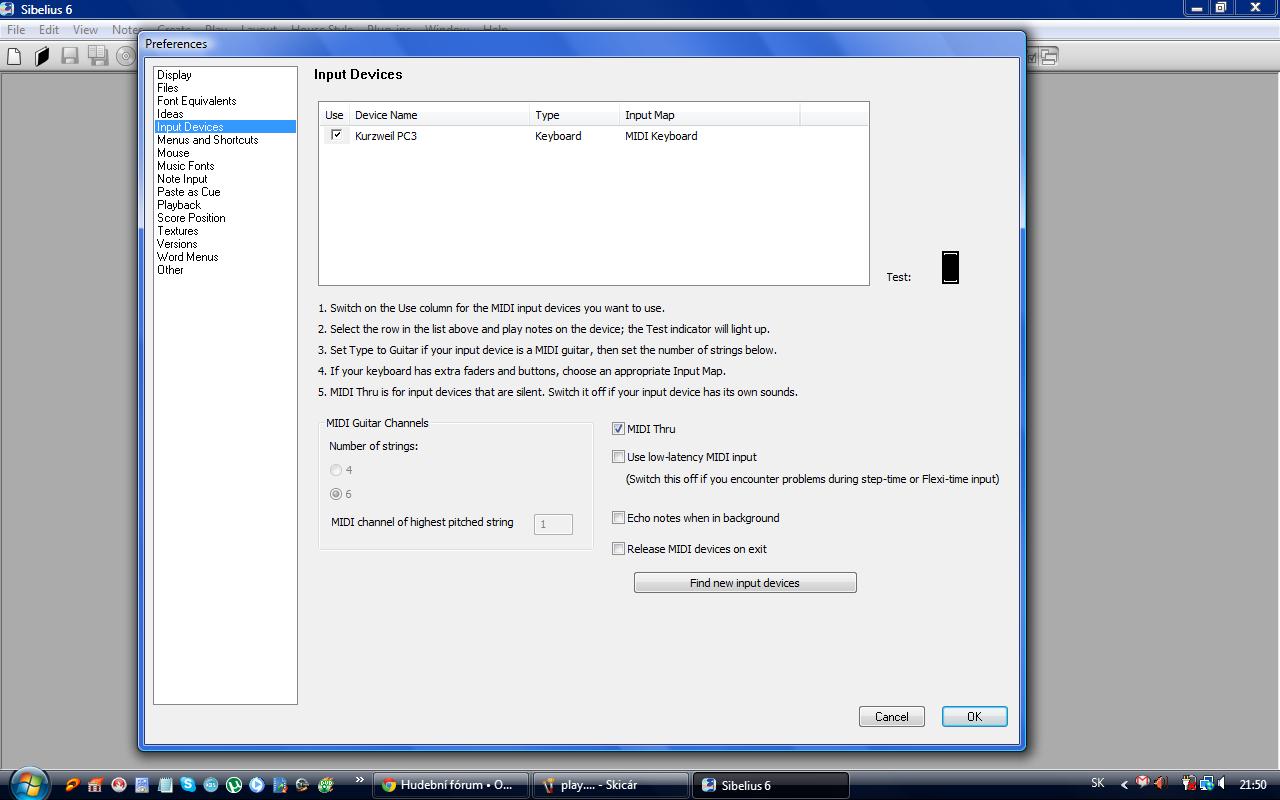Open the Textures preferences page
This screenshot has height=800, width=1280.
178,231
